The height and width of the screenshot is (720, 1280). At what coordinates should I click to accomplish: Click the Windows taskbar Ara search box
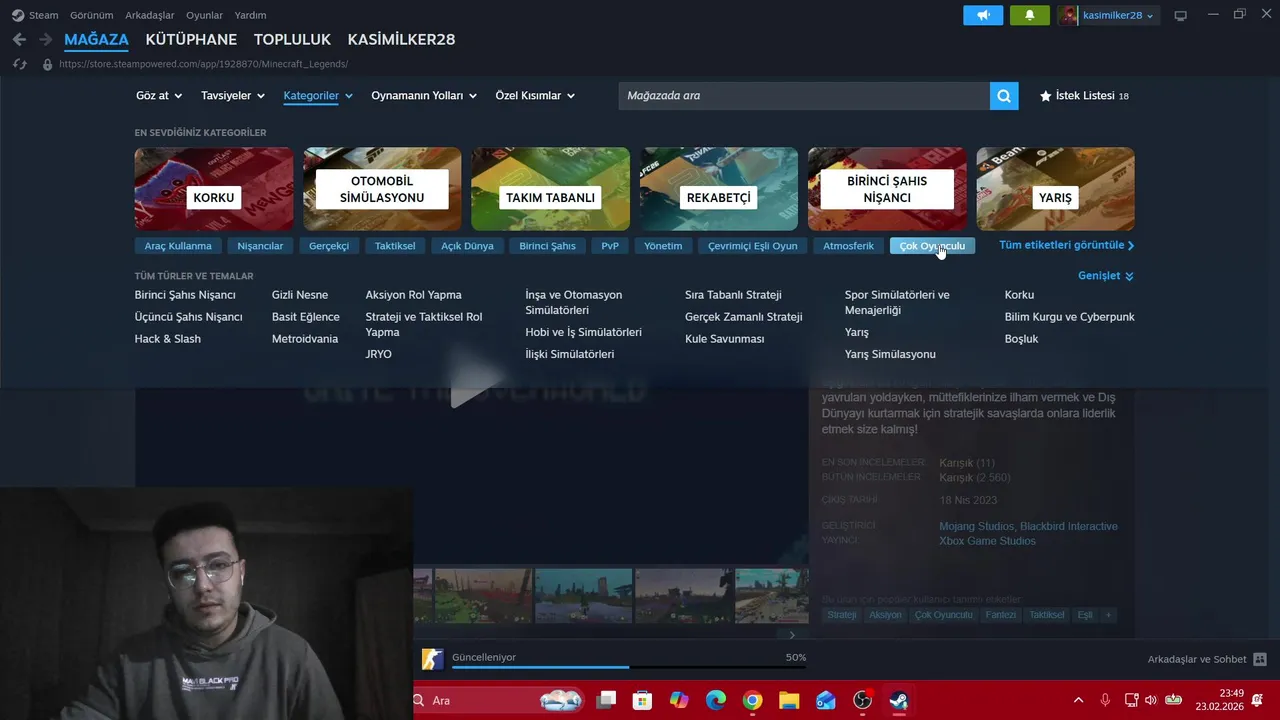click(x=500, y=700)
